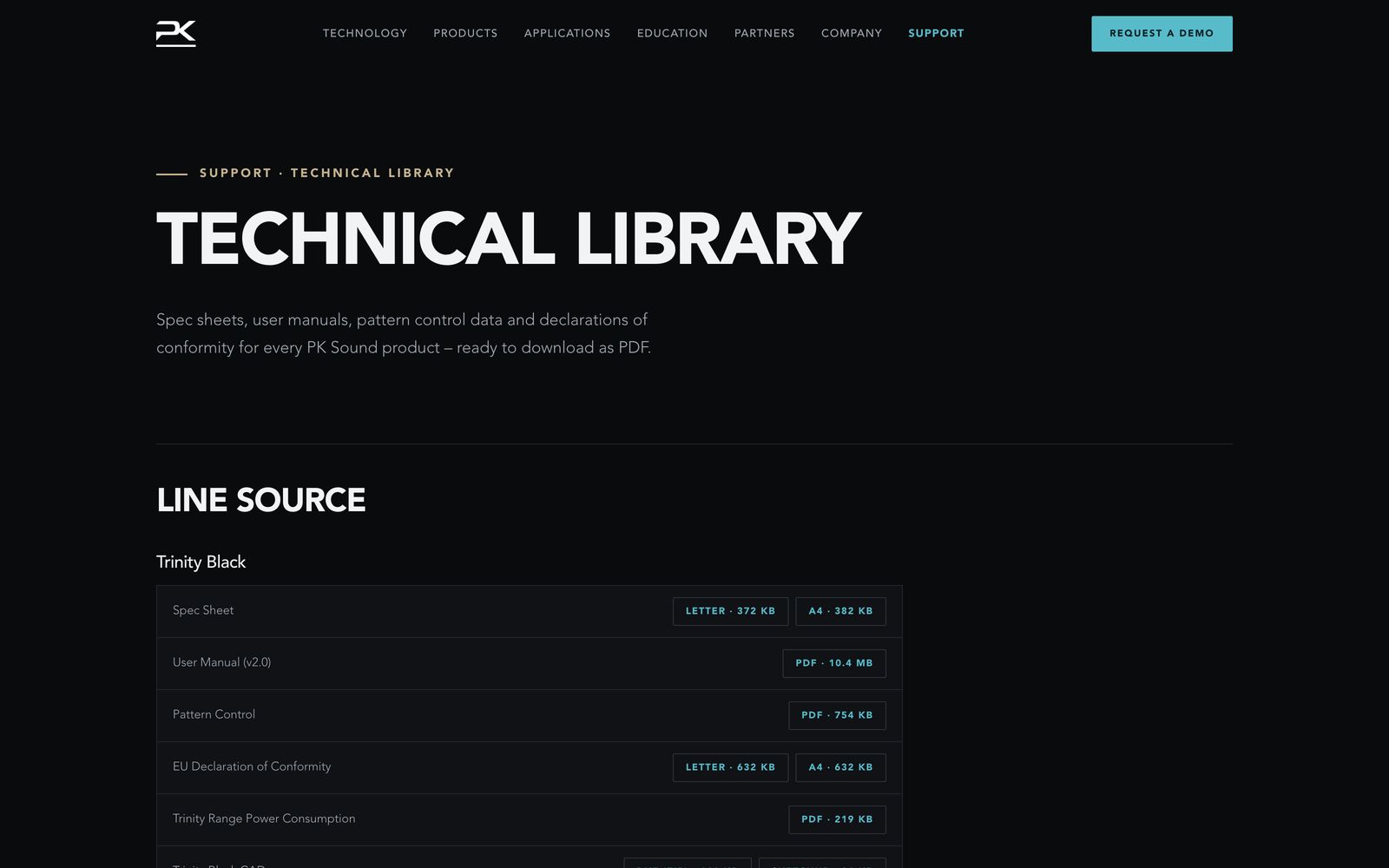The height and width of the screenshot is (868, 1389).
Task: Click the Support · Technical Library breadcrumb
Action: point(326,173)
